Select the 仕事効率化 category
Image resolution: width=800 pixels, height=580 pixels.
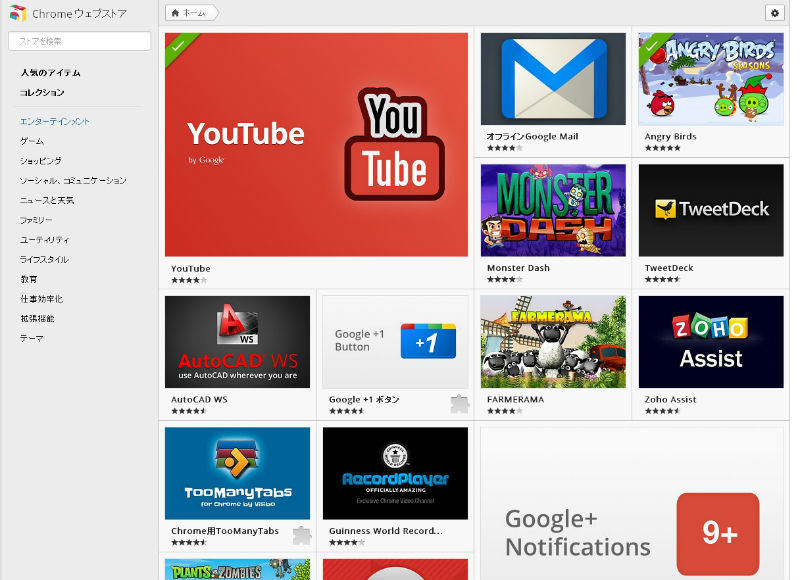(41, 299)
